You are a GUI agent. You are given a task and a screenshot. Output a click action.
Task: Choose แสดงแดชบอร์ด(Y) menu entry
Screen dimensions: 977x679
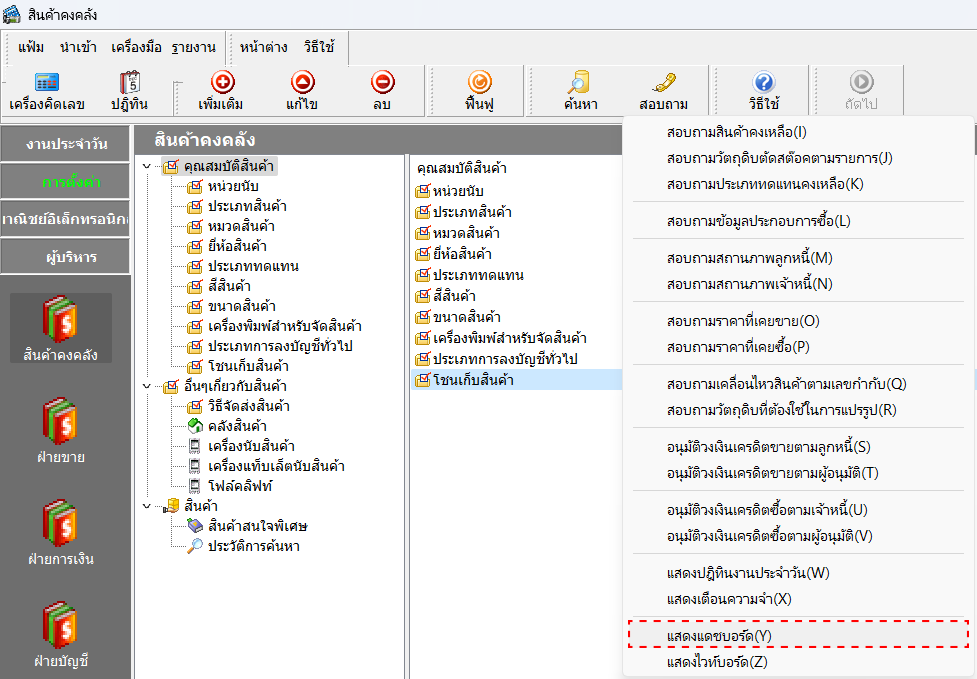pos(798,635)
